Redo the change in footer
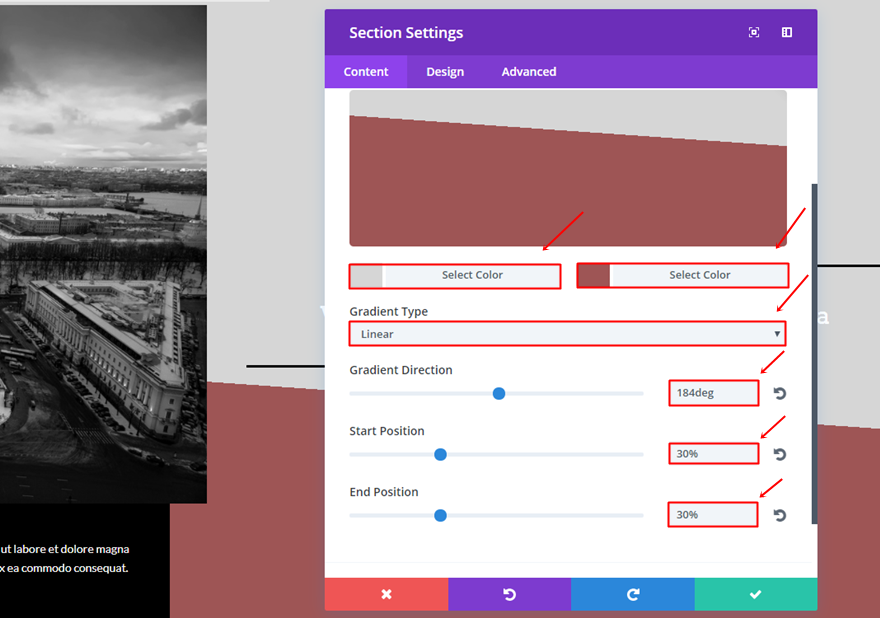 pos(632,594)
